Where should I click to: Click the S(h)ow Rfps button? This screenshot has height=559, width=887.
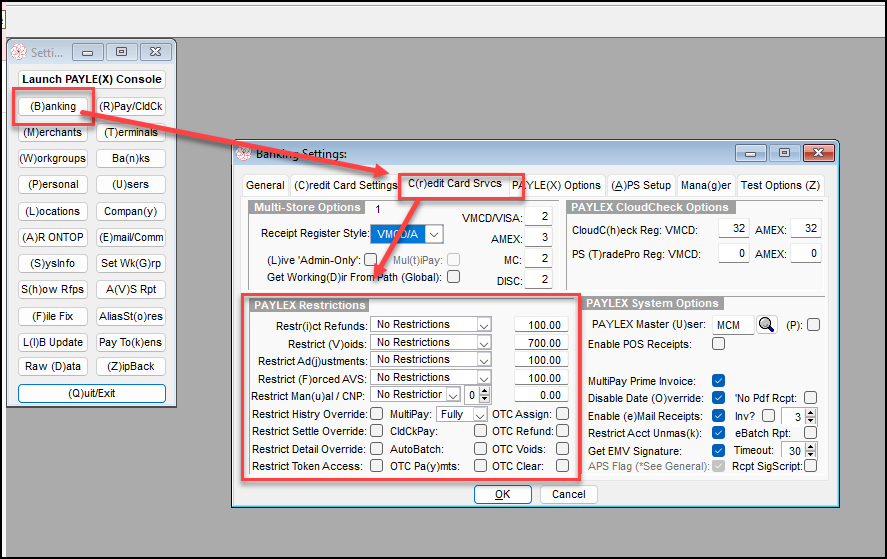tap(53, 289)
